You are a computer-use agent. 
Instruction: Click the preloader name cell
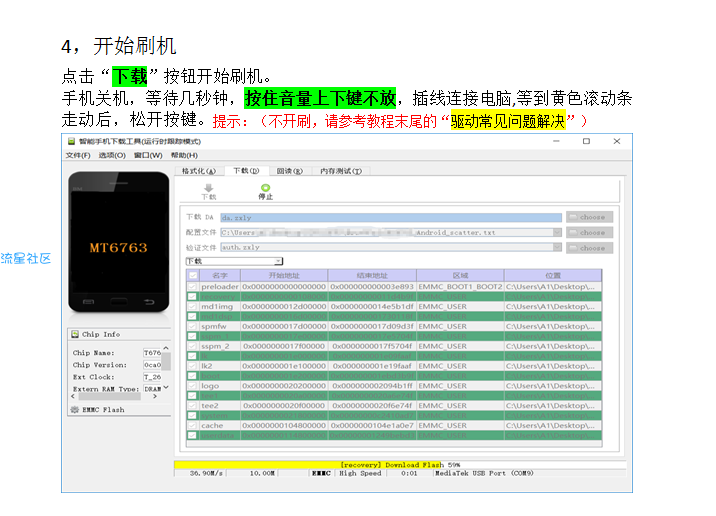(x=220, y=287)
